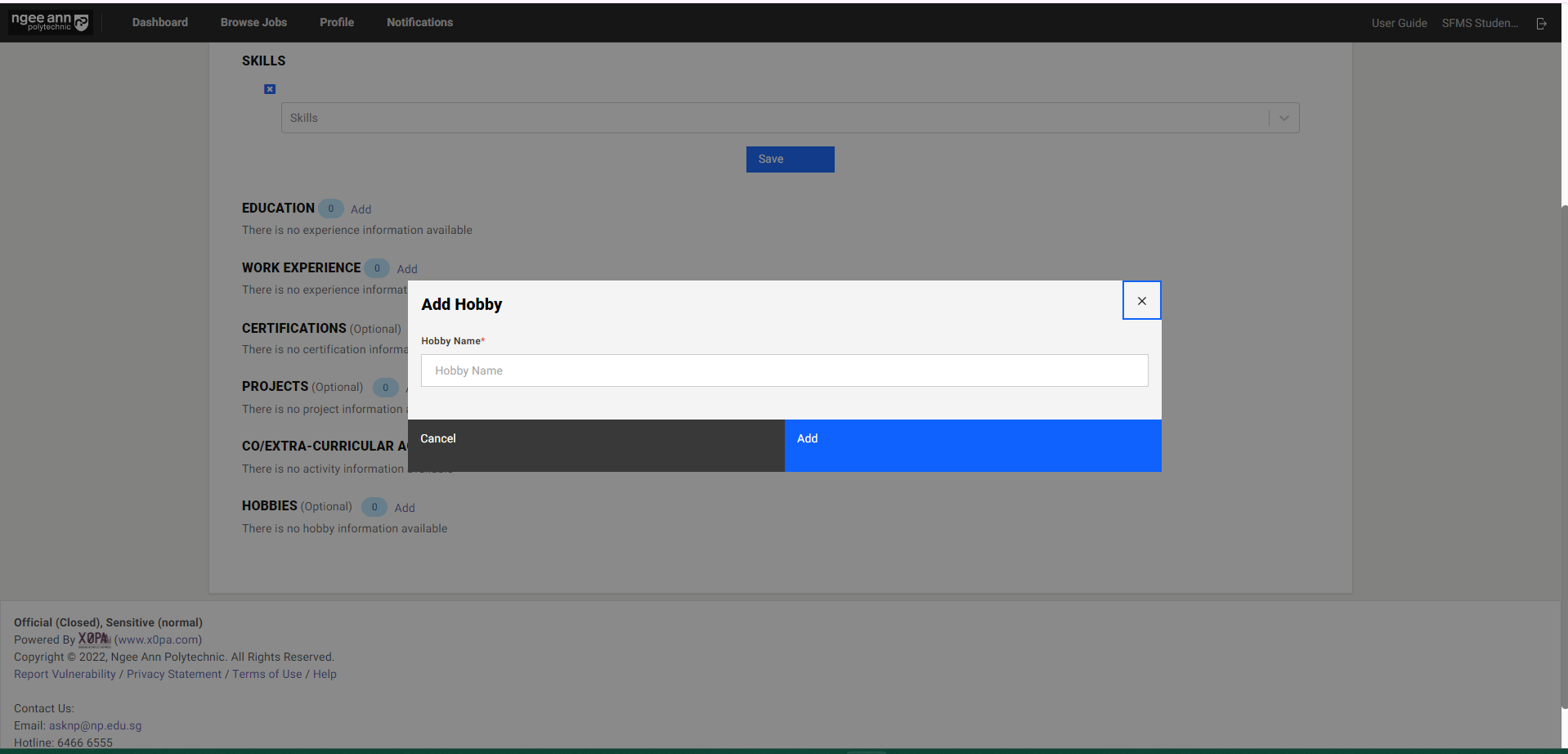Open the Privacy Statement link
The height and width of the screenshot is (754, 1568).
(x=174, y=674)
